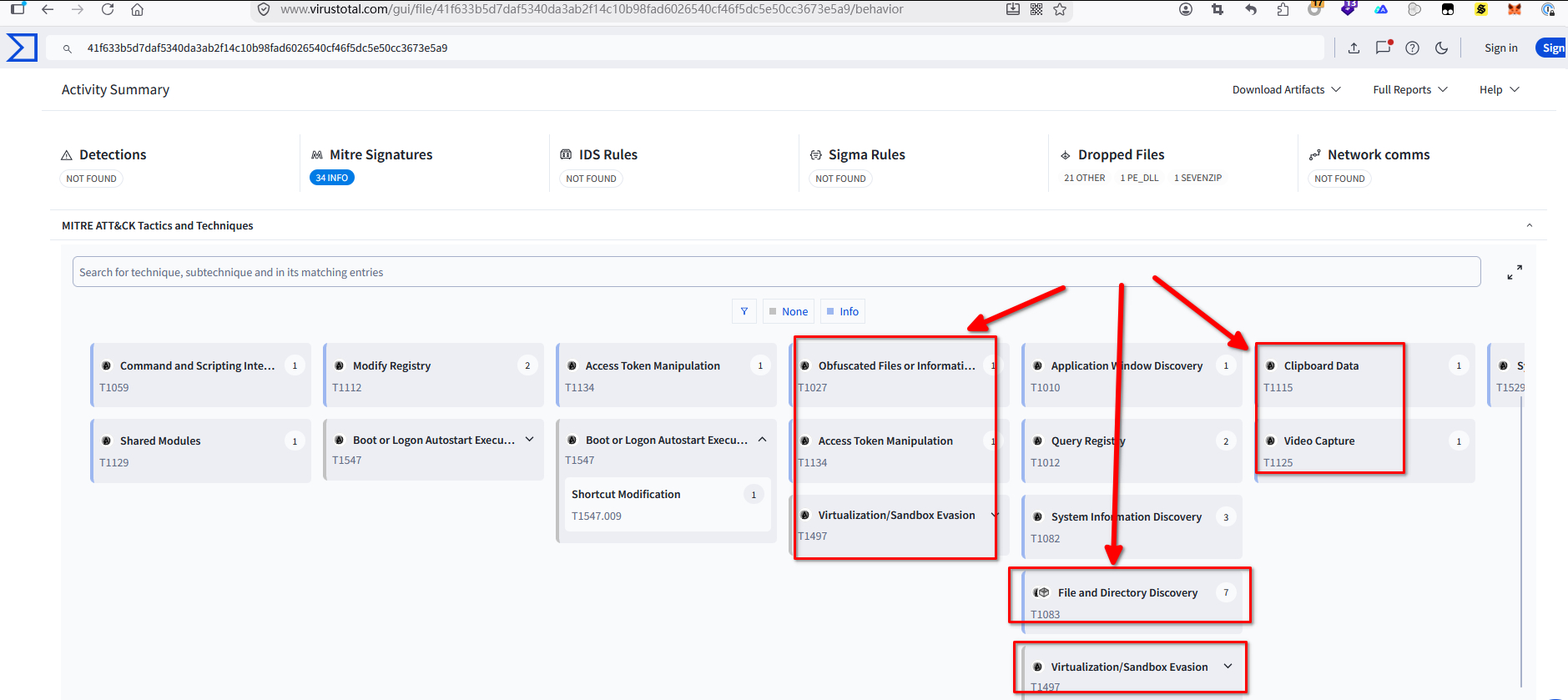1568x700 pixels.
Task: Select the Command and Scripting Interpreter technique
Action: 201,375
